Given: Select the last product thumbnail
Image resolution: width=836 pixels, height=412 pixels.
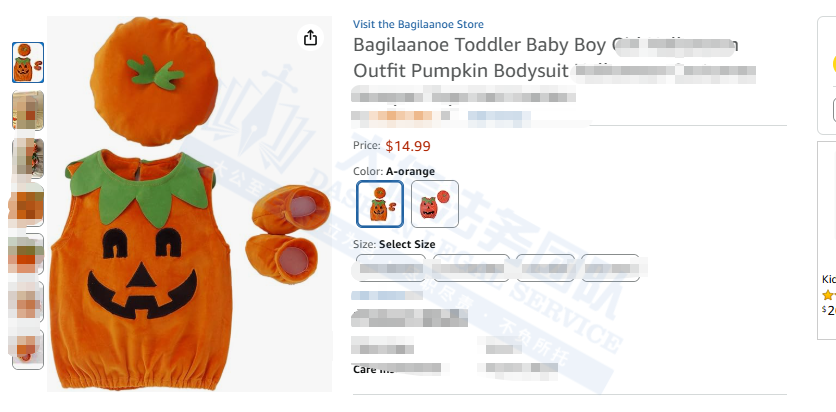Looking at the screenshot, I should coord(28,349).
